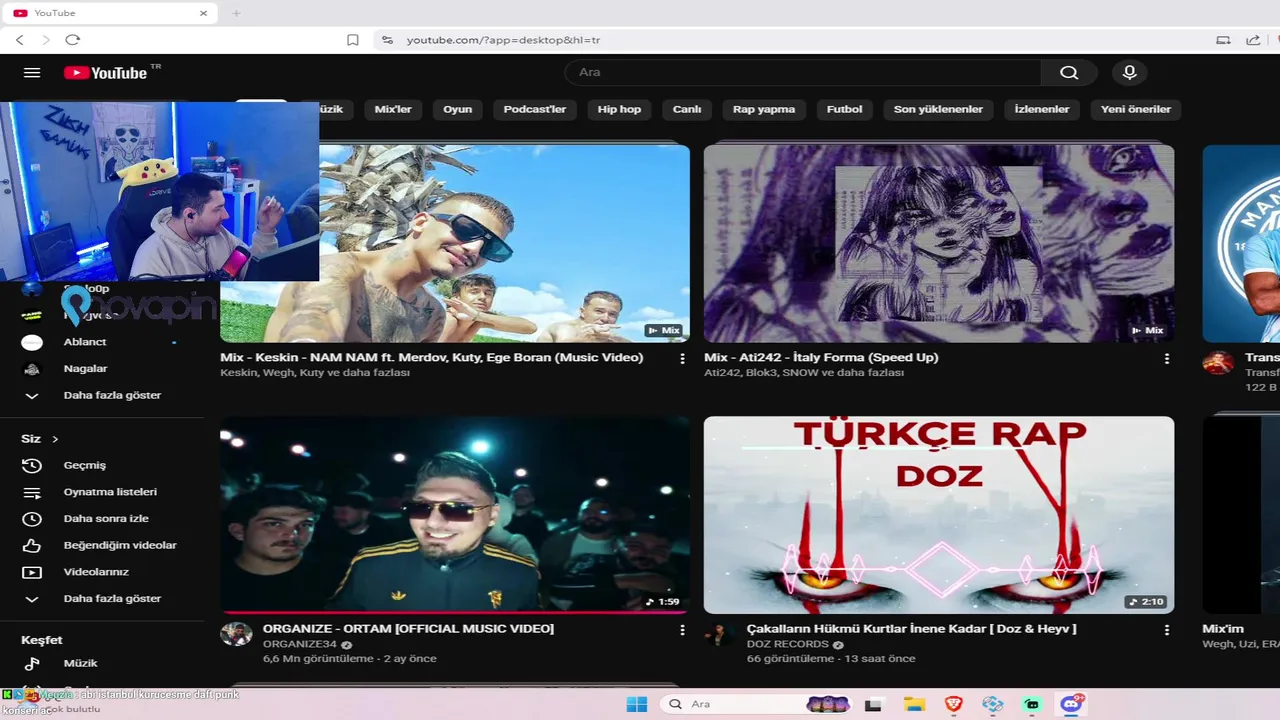Click the magnifier search button
1280x720 pixels.
[1069, 72]
